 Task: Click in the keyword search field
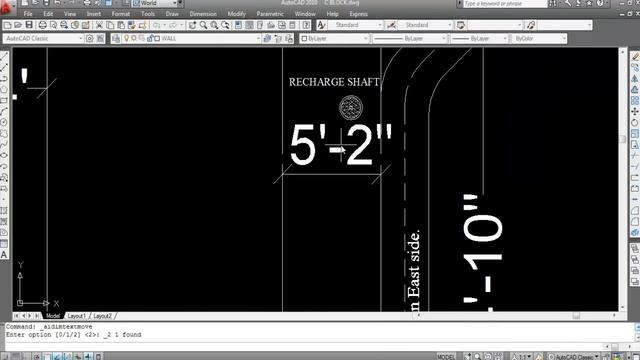504,4
